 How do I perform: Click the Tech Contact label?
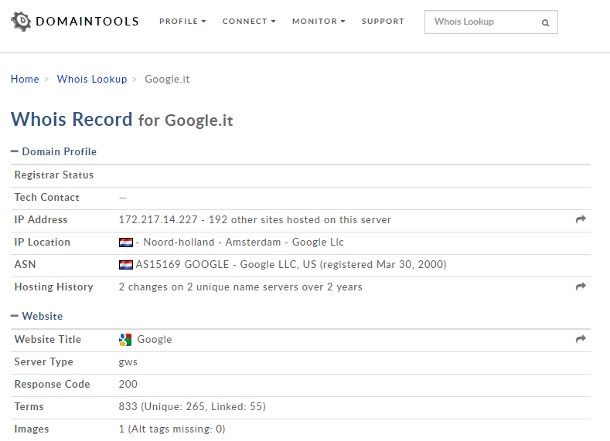pos(47,197)
